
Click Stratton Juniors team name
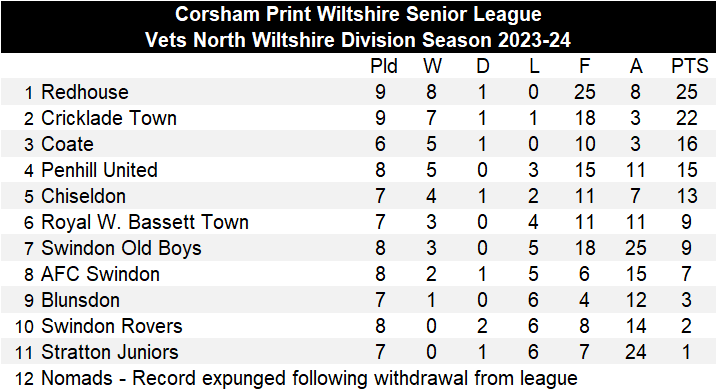pos(110,353)
